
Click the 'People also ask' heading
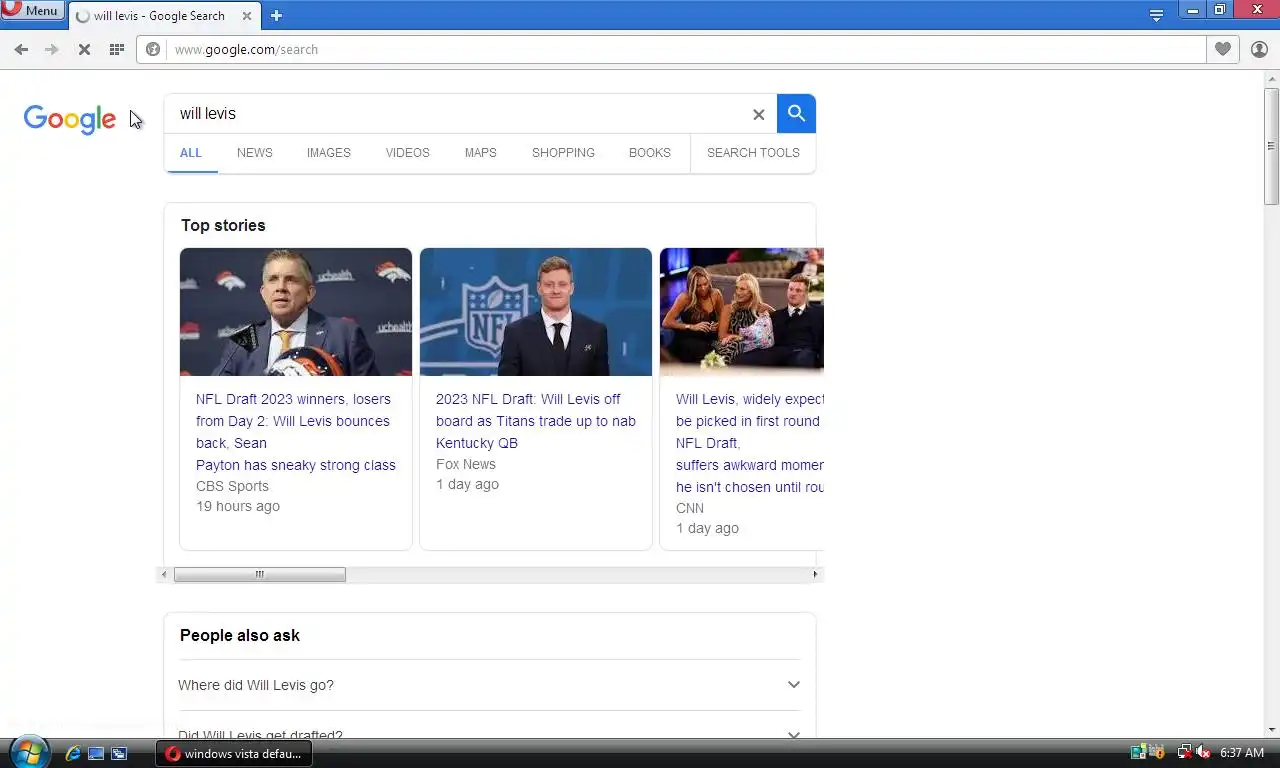[x=240, y=635]
